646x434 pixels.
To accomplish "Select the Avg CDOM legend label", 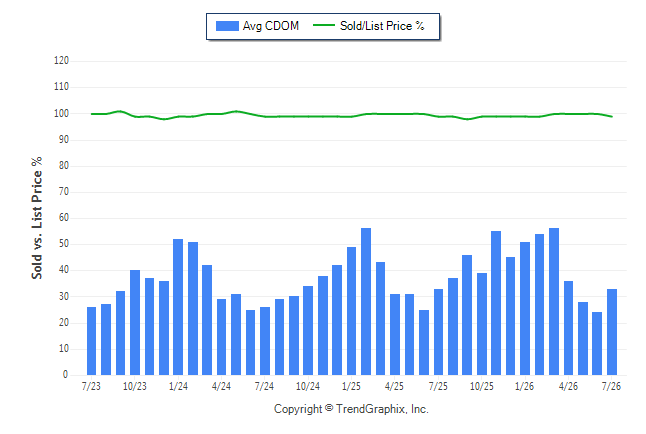I will [x=270, y=26].
